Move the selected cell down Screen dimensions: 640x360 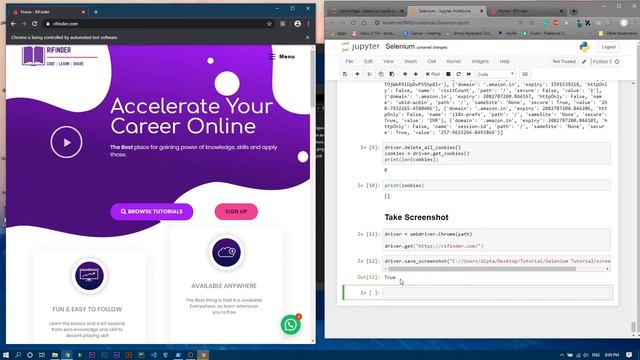pyautogui.click(x=416, y=74)
